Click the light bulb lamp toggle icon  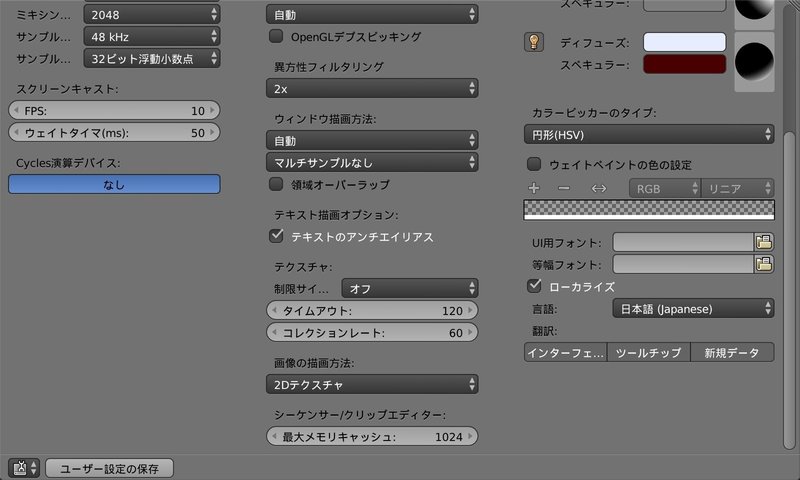pyautogui.click(x=534, y=42)
